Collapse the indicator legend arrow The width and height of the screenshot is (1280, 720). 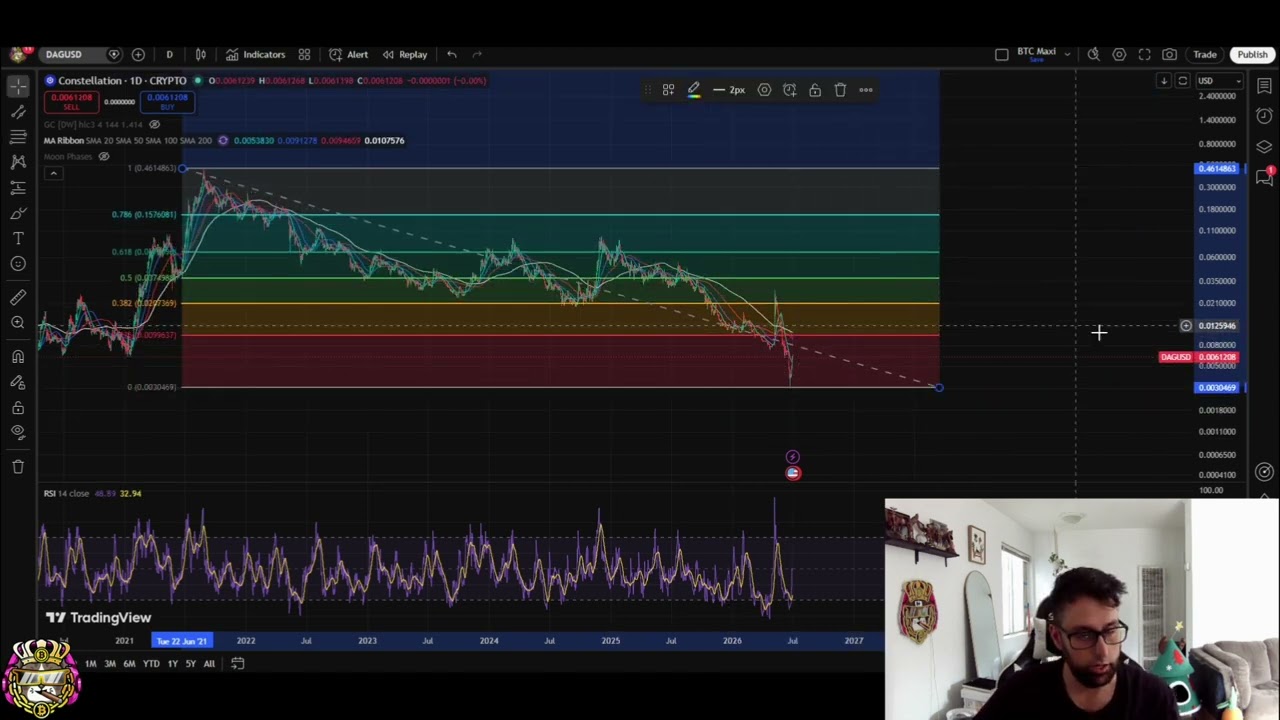[x=53, y=173]
